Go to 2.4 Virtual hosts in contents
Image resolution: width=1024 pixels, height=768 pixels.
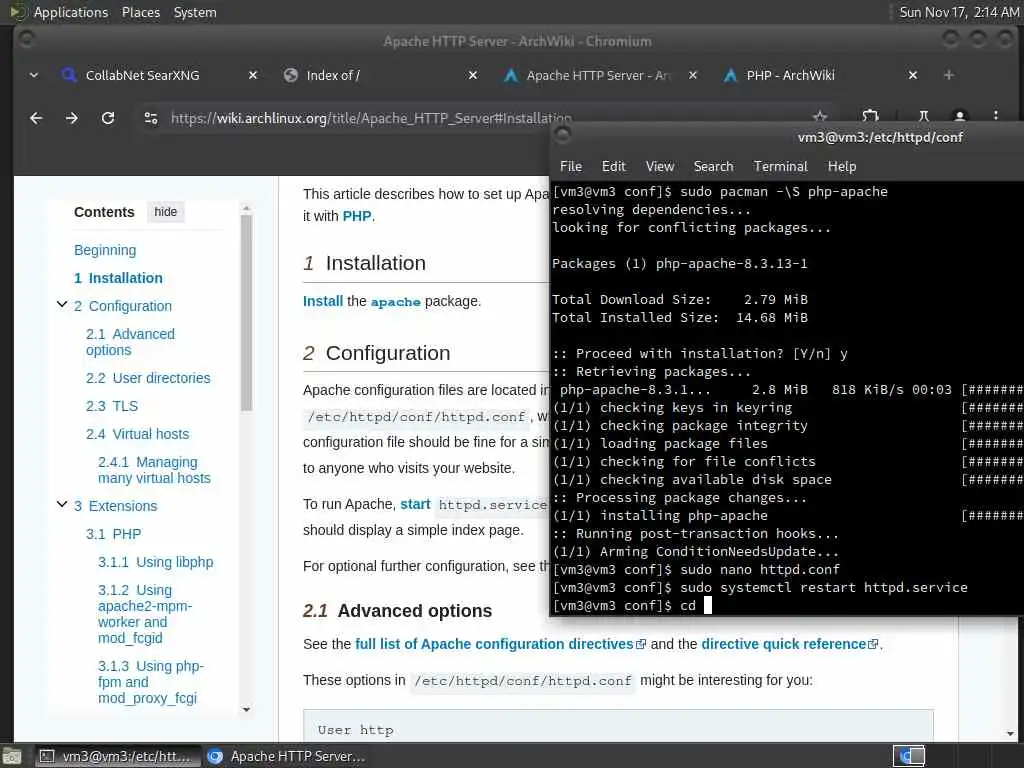tap(137, 434)
